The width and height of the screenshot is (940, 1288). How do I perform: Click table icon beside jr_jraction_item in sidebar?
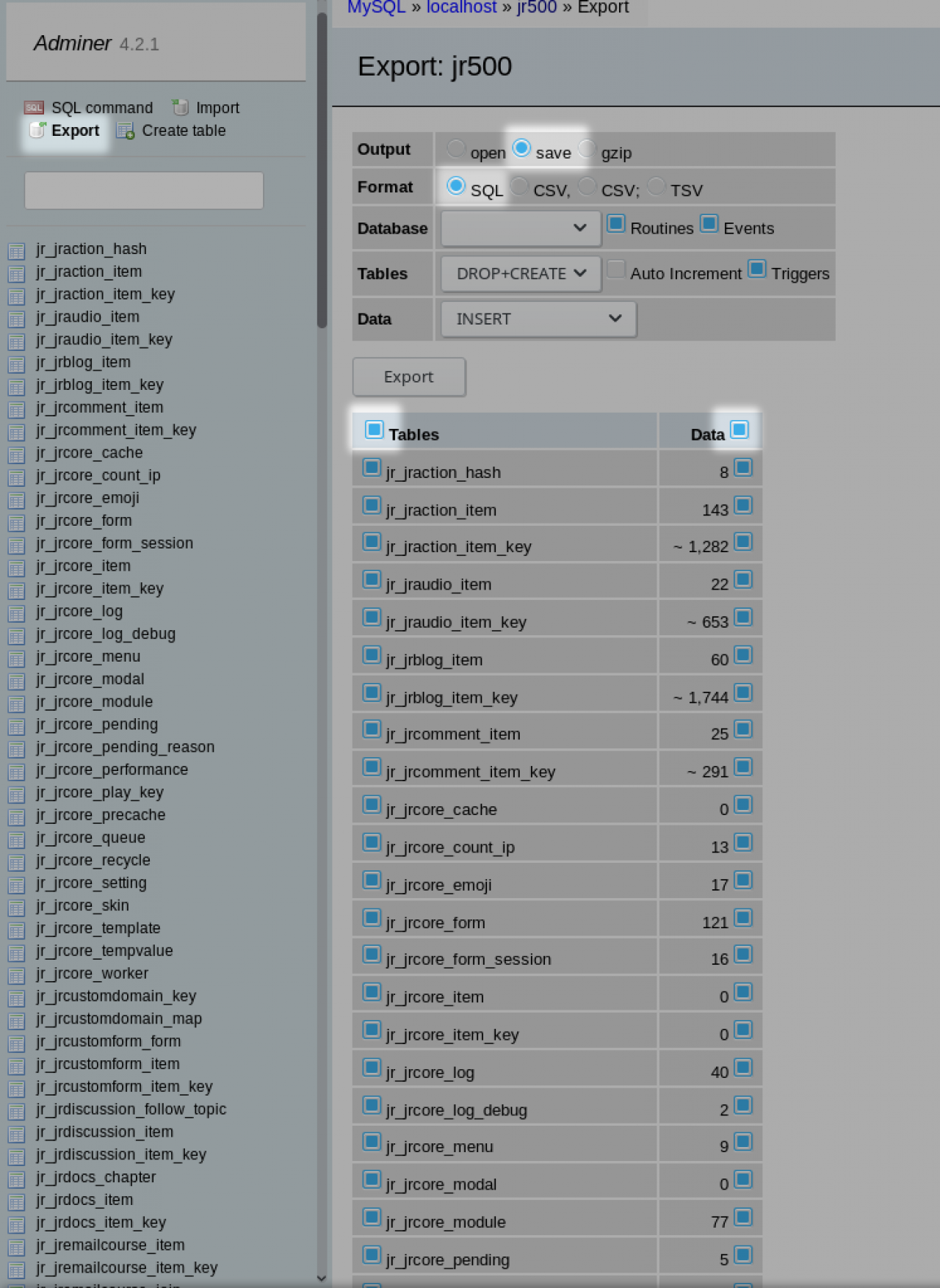tap(17, 274)
